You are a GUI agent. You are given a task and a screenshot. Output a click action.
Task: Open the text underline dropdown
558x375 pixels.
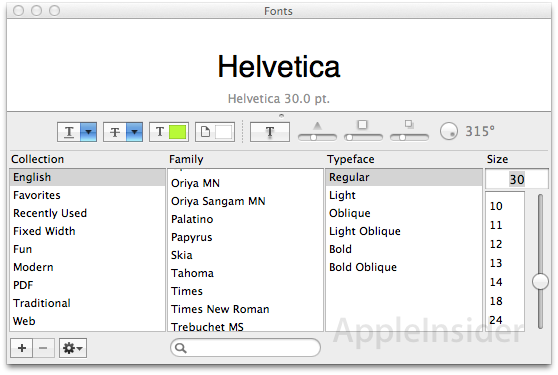click(77, 132)
